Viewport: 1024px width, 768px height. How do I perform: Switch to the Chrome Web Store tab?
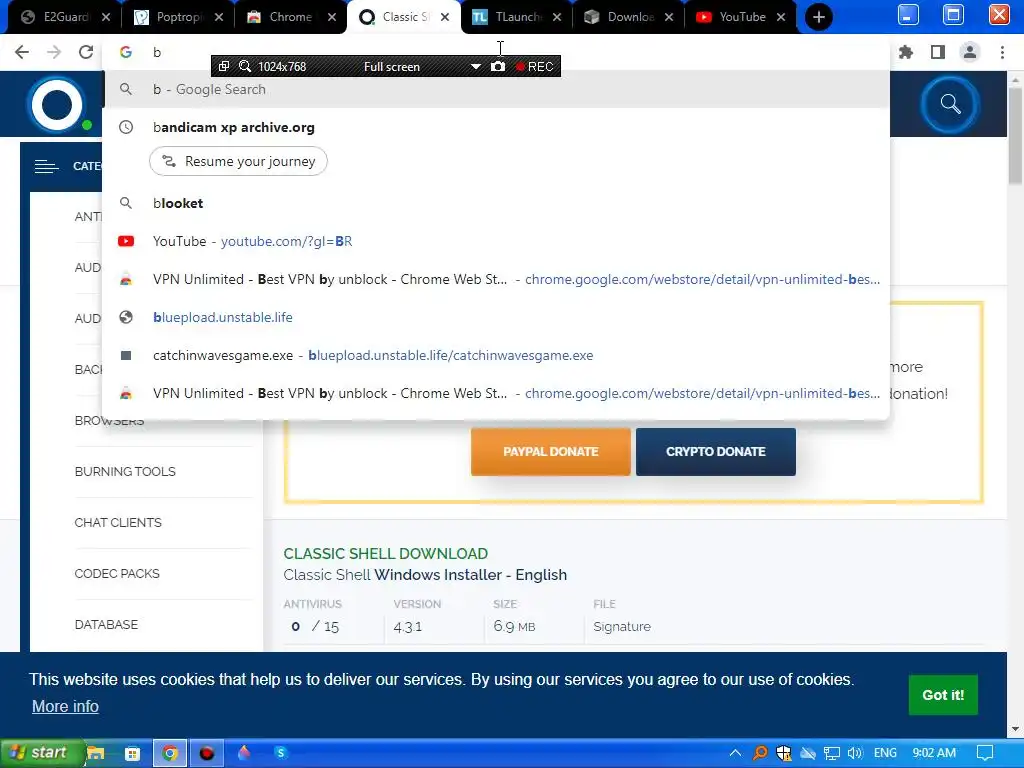(x=290, y=17)
